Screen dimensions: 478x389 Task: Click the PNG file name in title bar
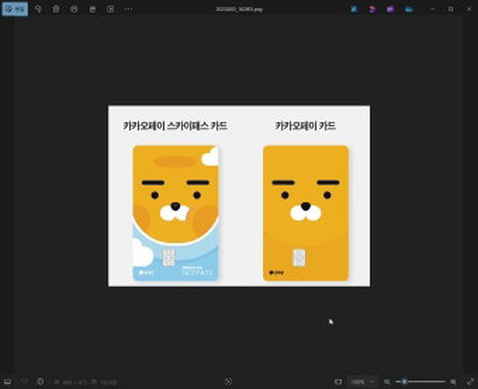pyautogui.click(x=239, y=9)
